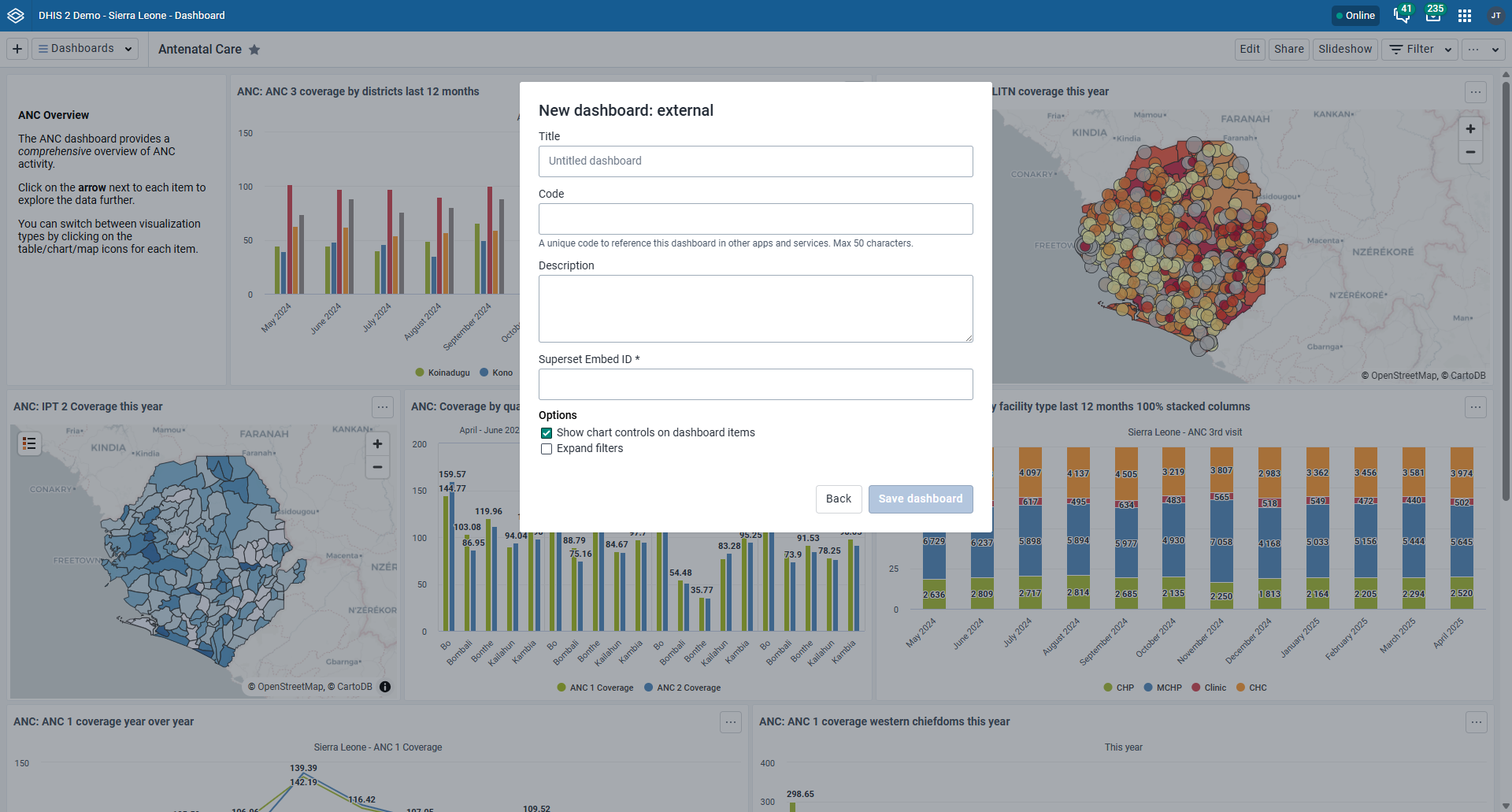Open options menu for IPT 2 Coverage item
Screen dimensions: 1512x812
(383, 407)
